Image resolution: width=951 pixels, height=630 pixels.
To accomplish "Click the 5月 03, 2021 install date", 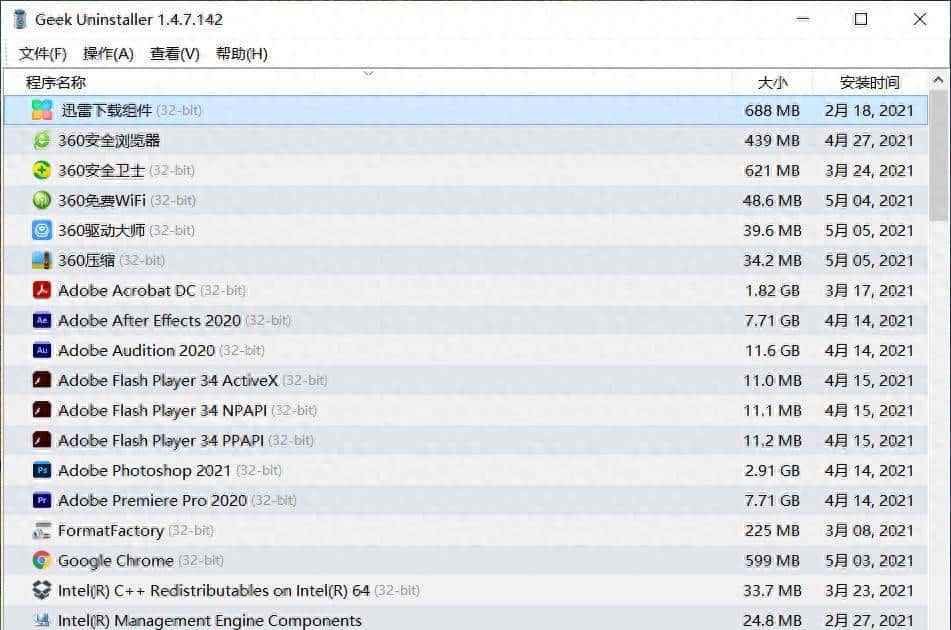I will 869,560.
